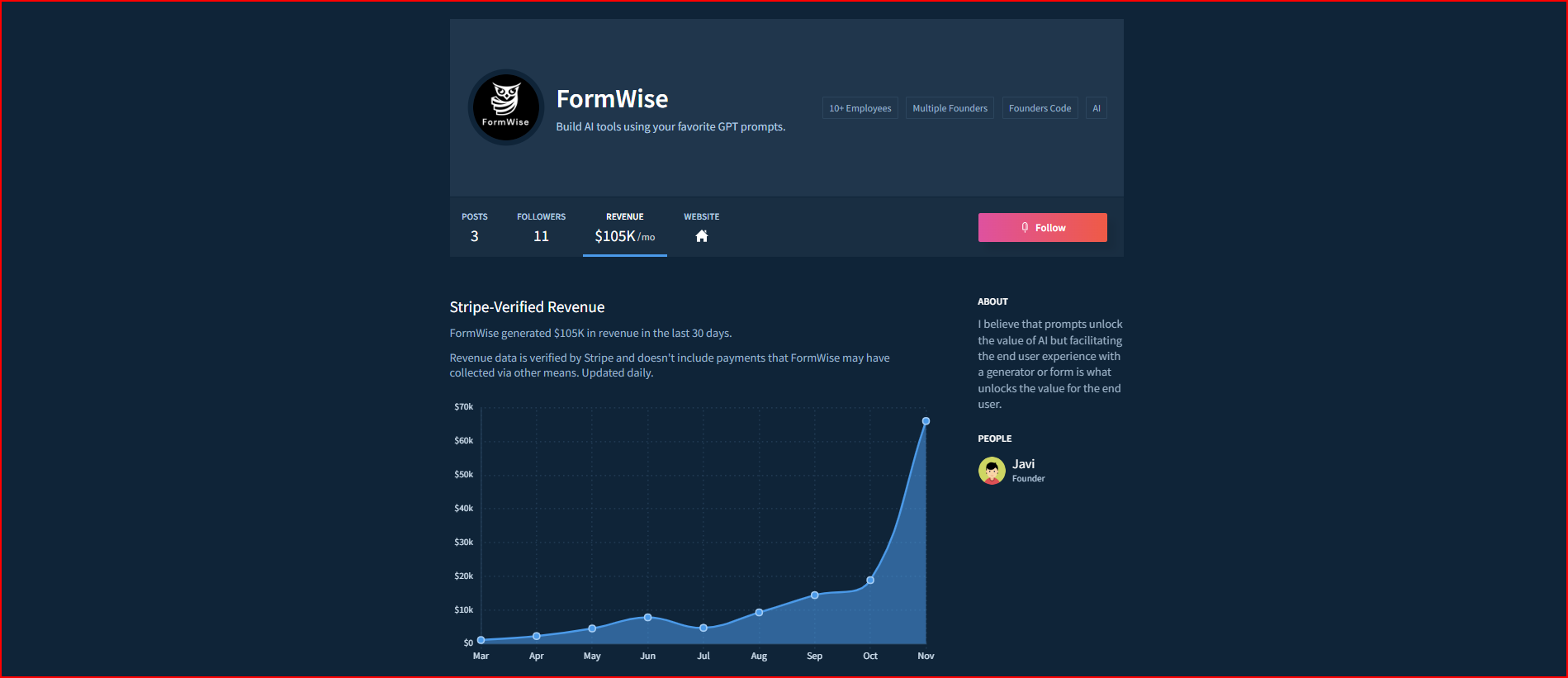Open the Followers tab showing 11

pos(542,227)
